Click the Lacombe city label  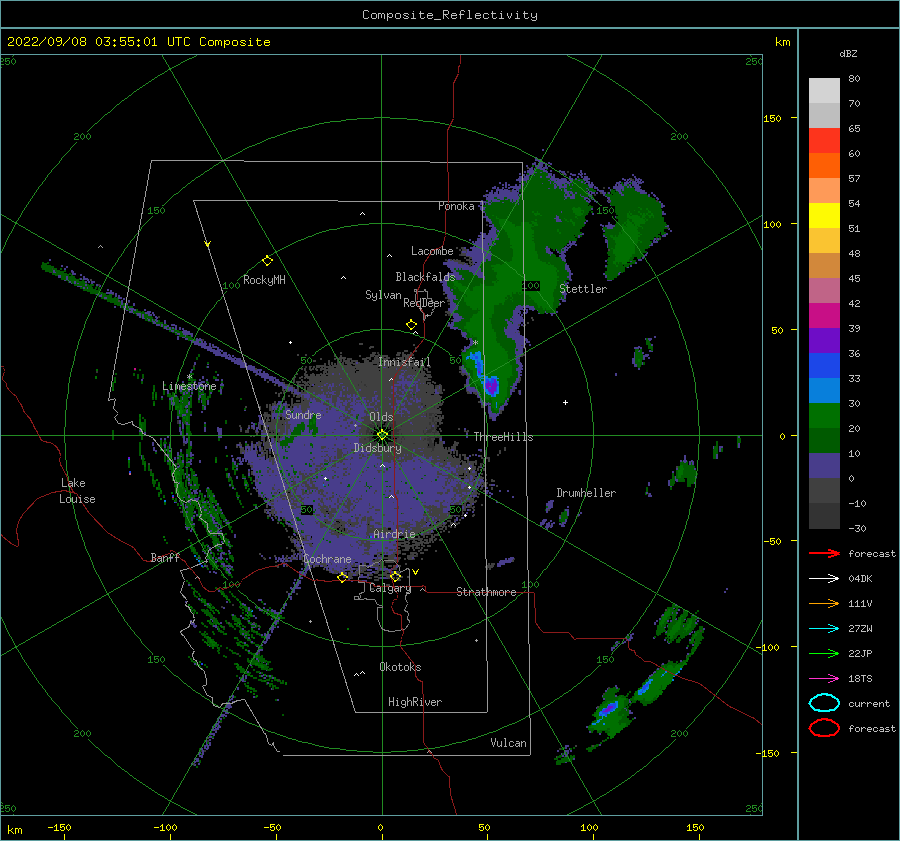[432, 251]
